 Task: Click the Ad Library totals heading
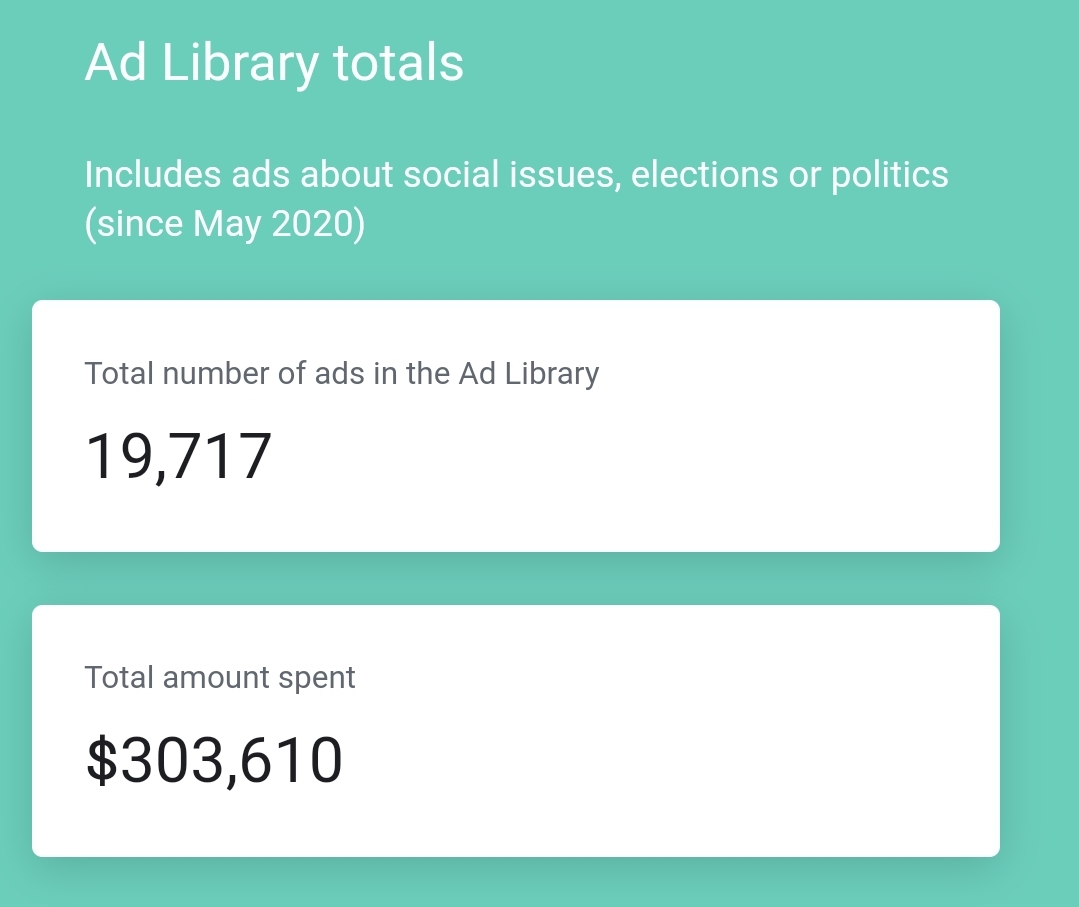274,63
